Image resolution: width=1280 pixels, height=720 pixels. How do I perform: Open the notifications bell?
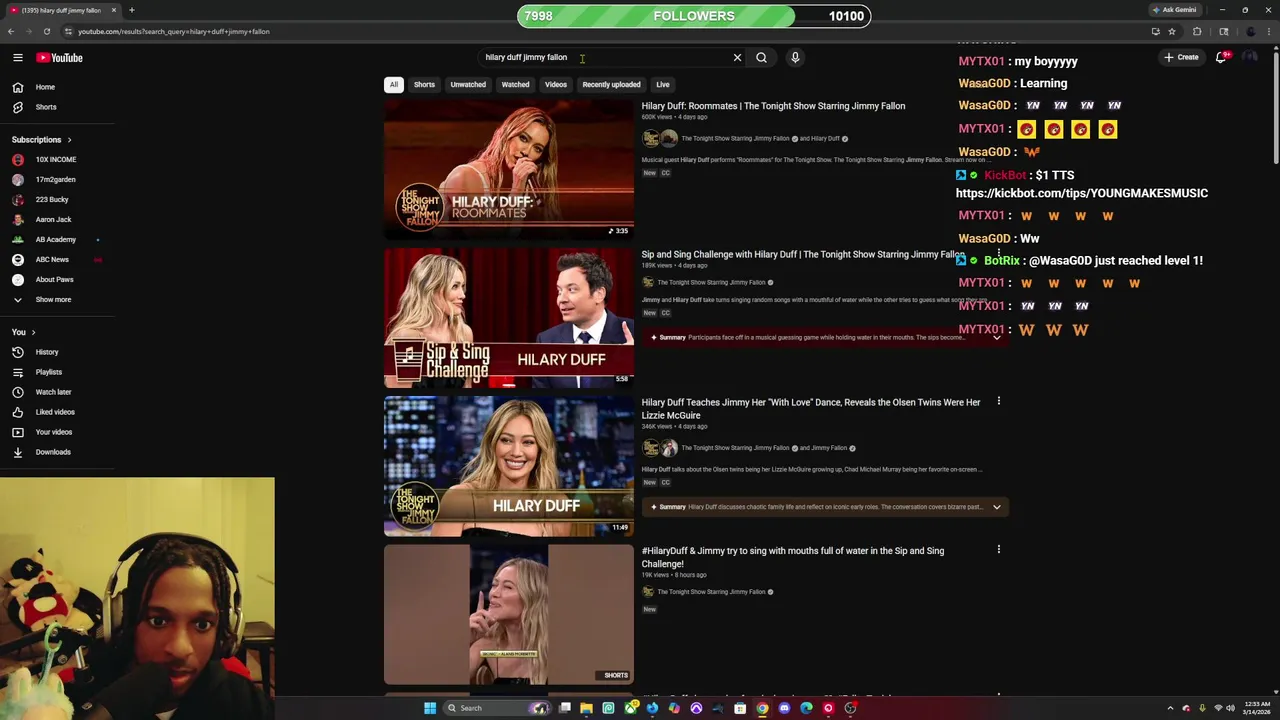(x=1221, y=57)
